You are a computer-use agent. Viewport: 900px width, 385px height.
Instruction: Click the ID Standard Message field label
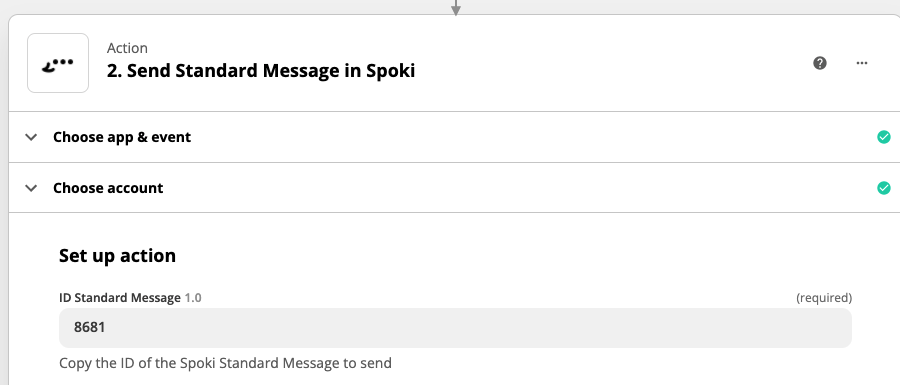coord(119,298)
